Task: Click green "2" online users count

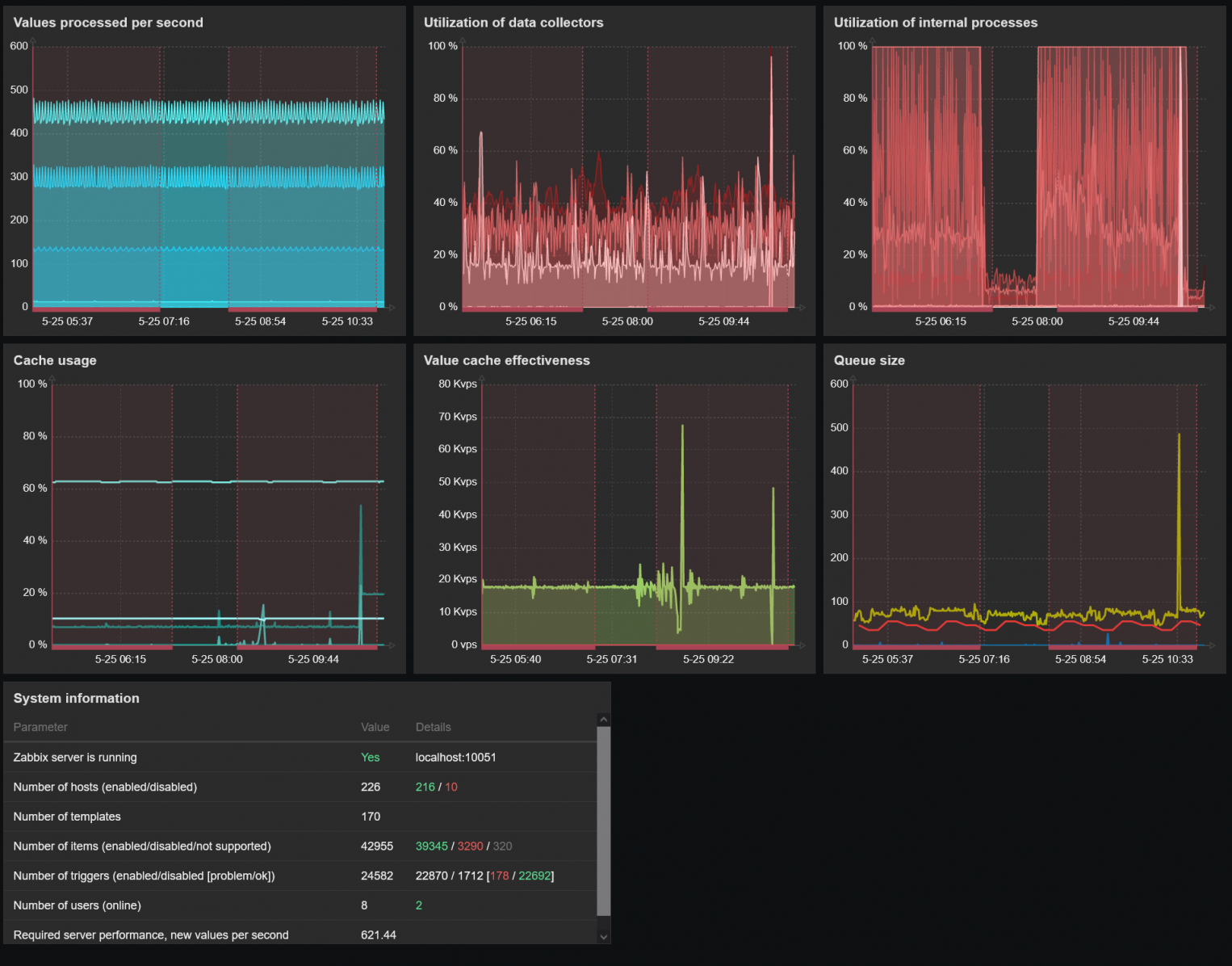Action: [x=418, y=905]
